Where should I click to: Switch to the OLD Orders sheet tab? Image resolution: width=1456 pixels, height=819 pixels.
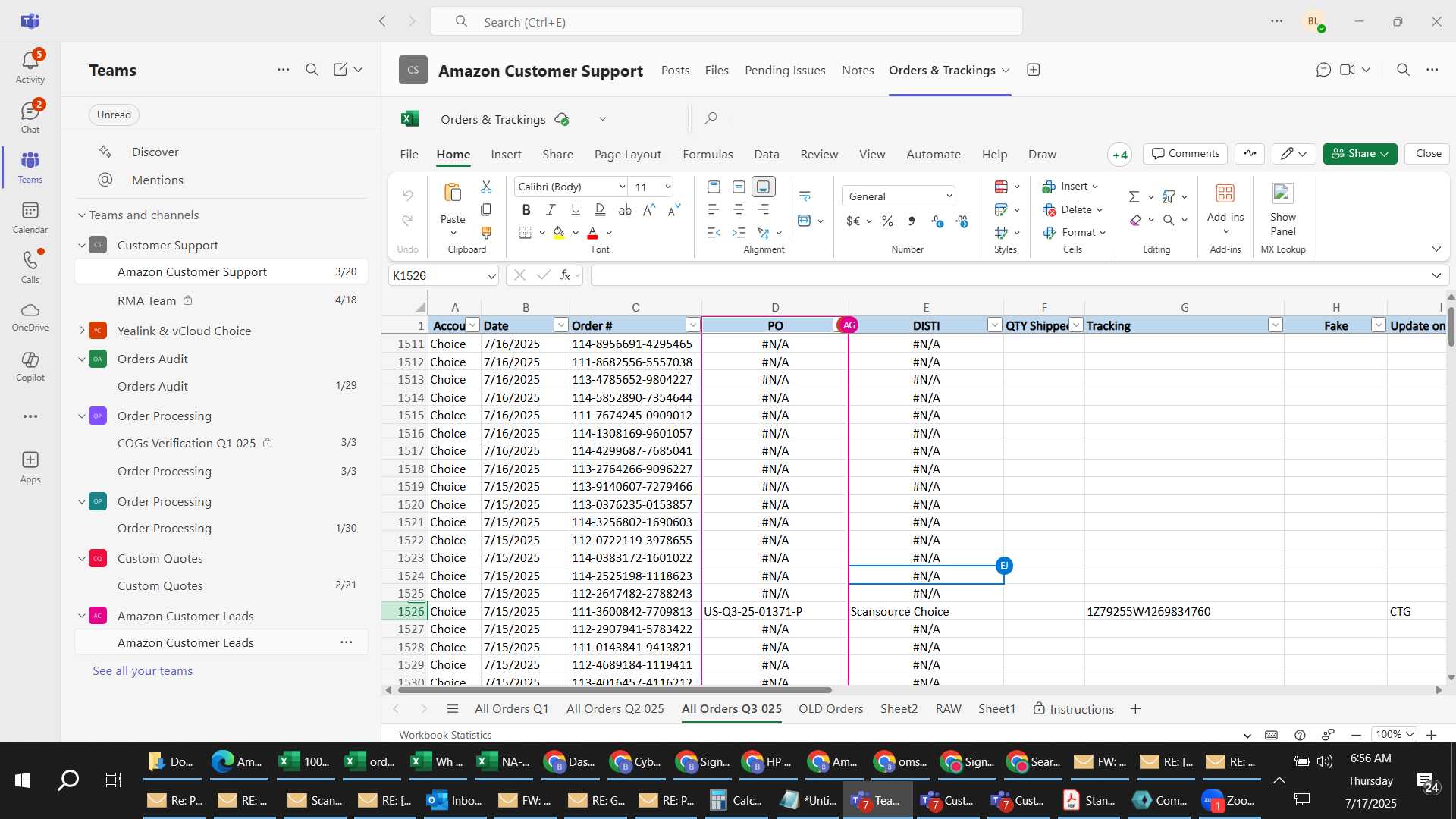pos(830,709)
